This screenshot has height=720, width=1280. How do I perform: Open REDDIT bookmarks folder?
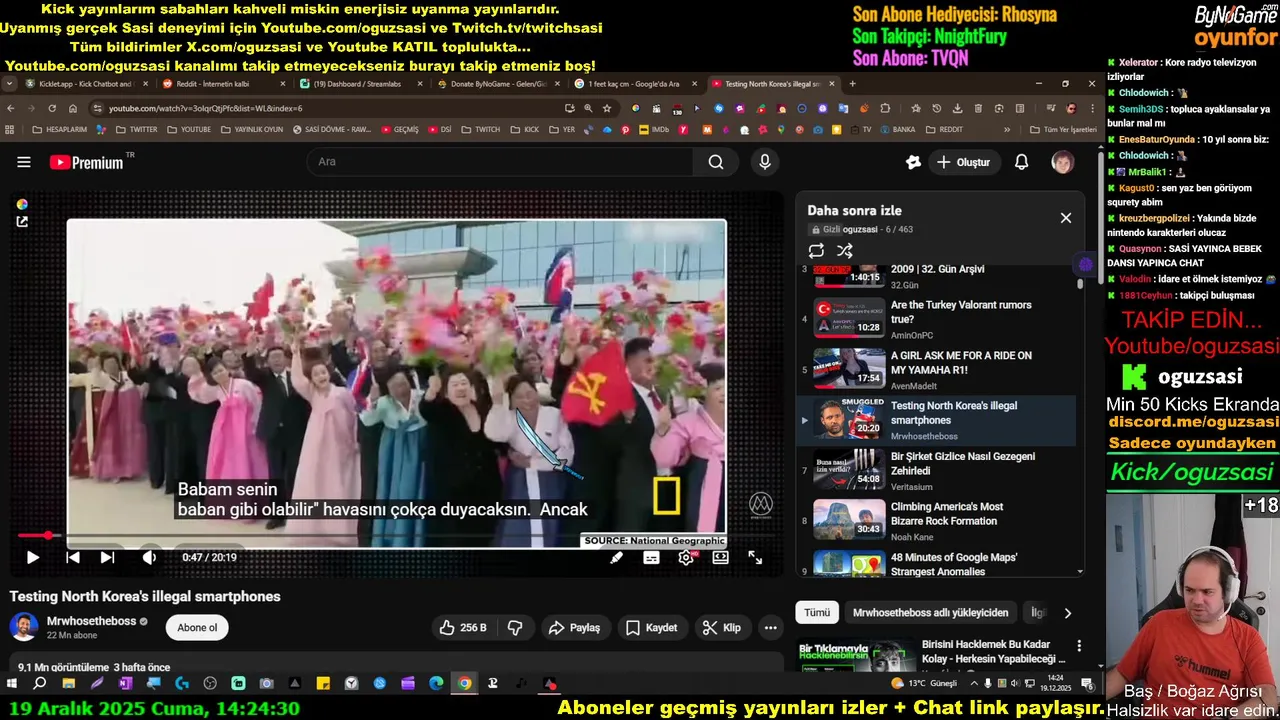tap(944, 129)
